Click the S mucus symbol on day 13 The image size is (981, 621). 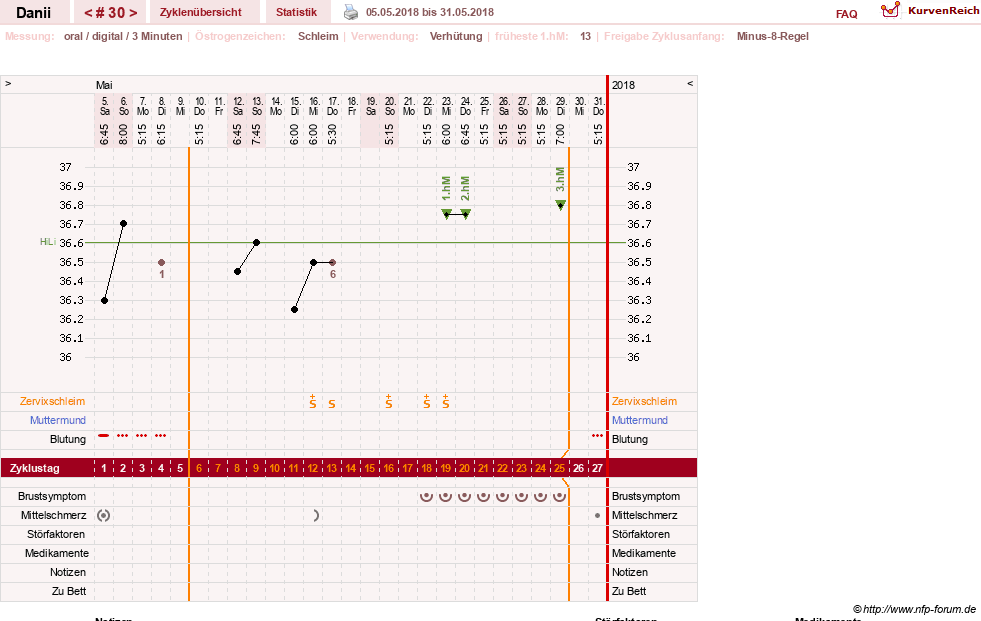pyautogui.click(x=332, y=404)
